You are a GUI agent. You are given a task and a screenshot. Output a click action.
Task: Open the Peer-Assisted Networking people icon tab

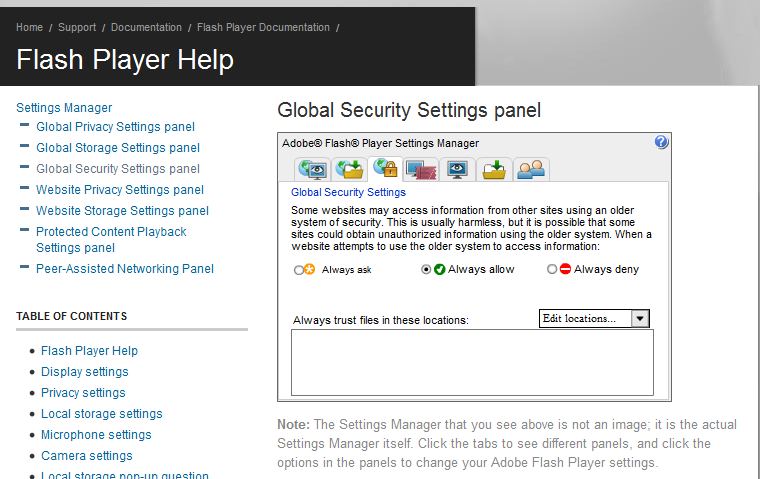point(531,169)
